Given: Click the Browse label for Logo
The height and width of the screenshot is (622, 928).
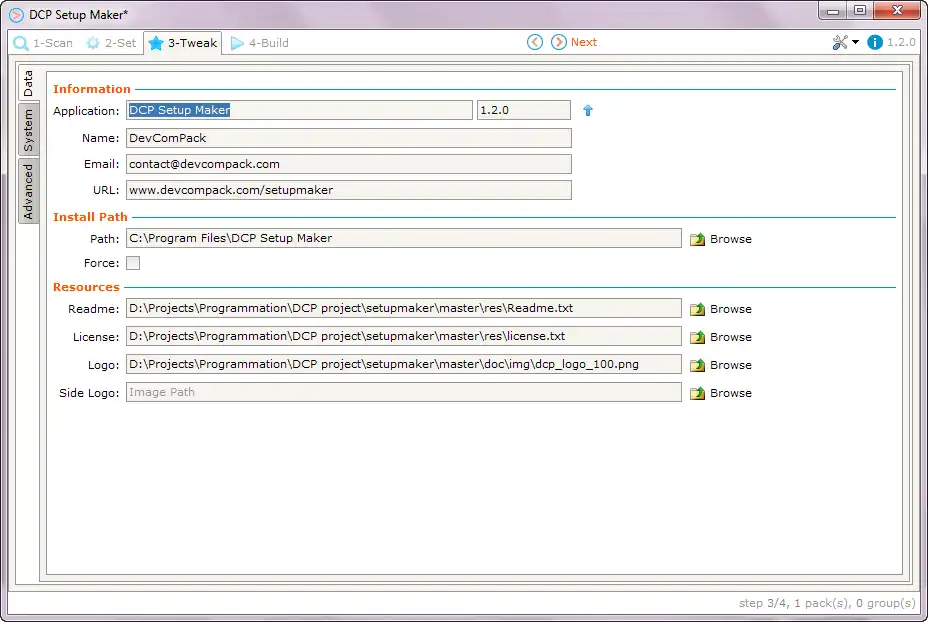Looking at the screenshot, I should tap(731, 365).
